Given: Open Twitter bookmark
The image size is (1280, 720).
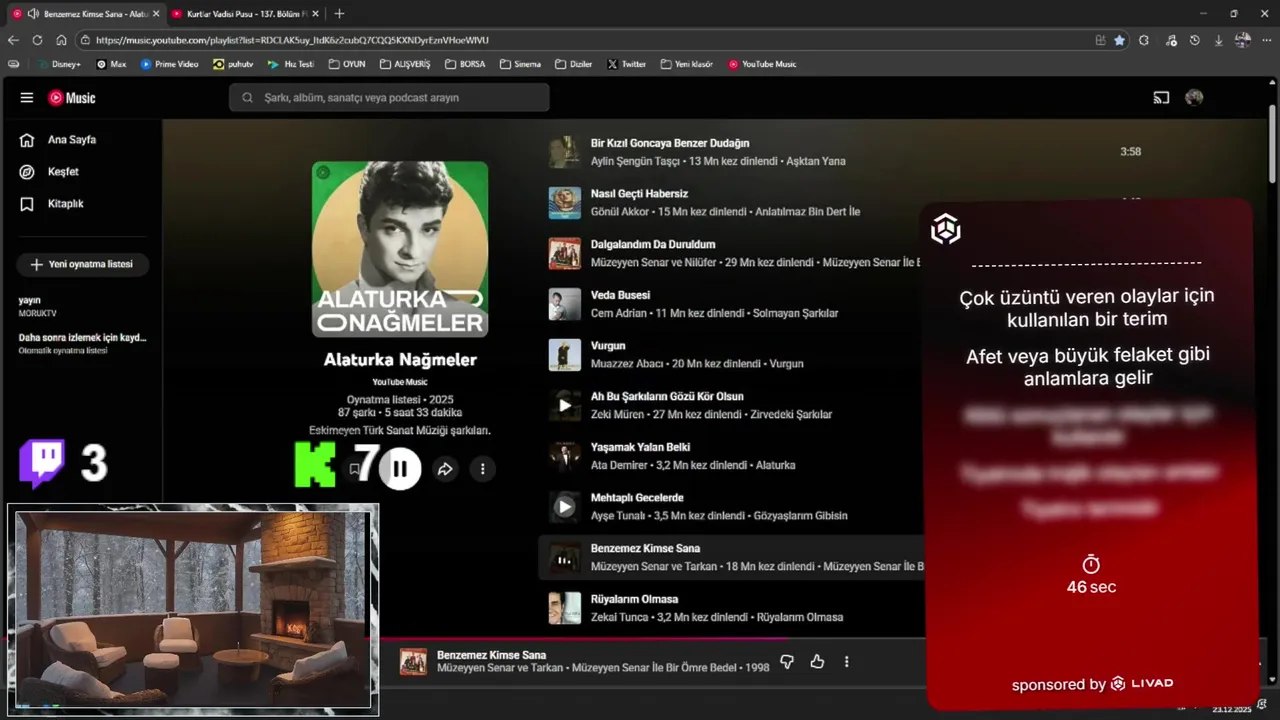Looking at the screenshot, I should point(626,64).
